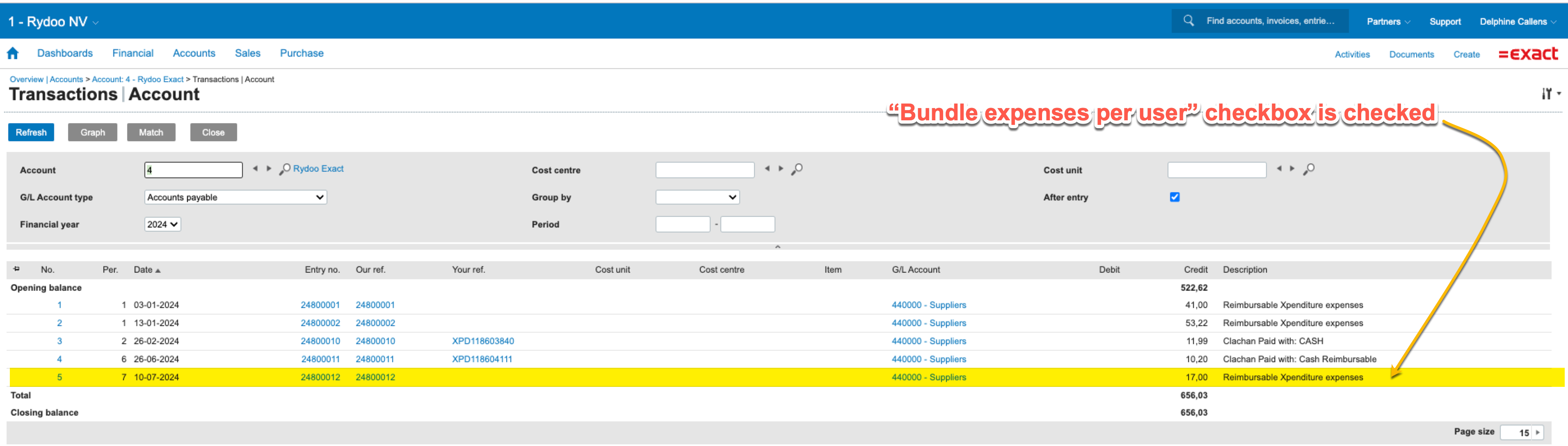The height and width of the screenshot is (446, 1568).
Task: Click the home icon
Action: pos(13,54)
